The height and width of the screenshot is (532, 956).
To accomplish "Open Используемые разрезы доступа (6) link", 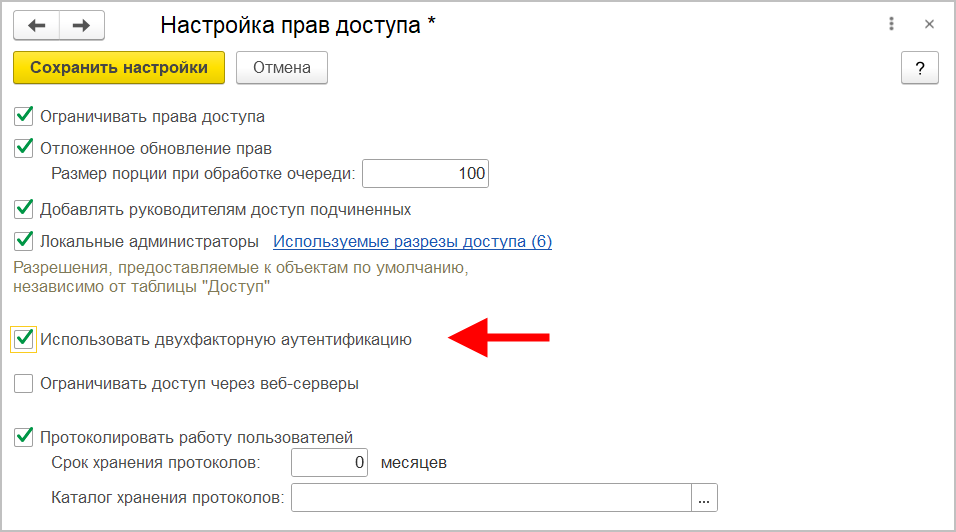I will [x=412, y=241].
